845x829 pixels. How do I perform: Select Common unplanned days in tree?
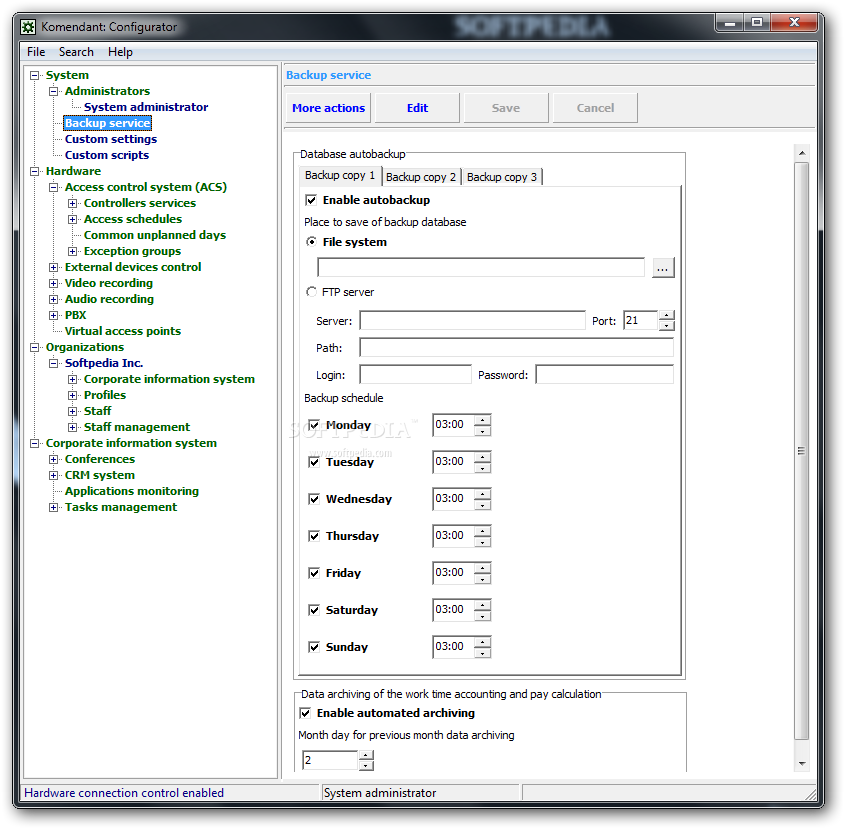point(155,236)
